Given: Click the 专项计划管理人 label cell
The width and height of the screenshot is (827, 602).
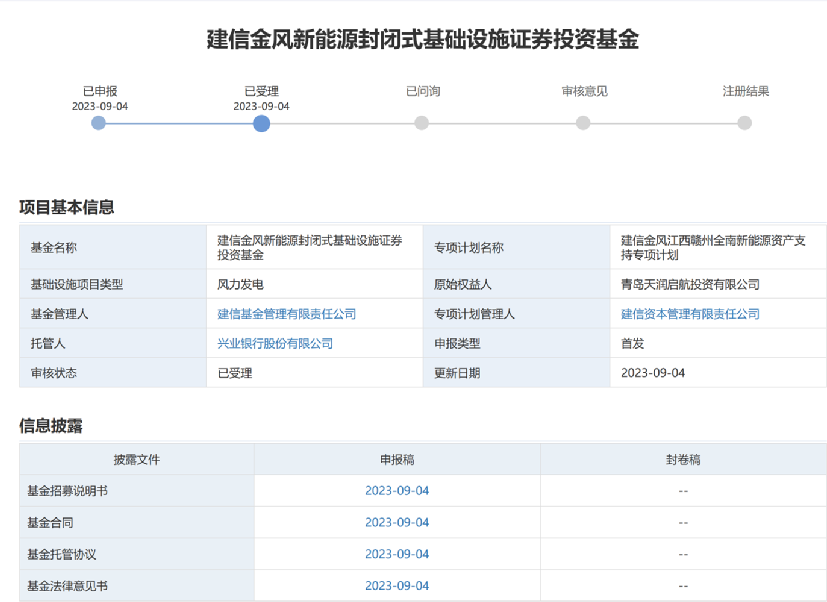Looking at the screenshot, I should click(516, 314).
